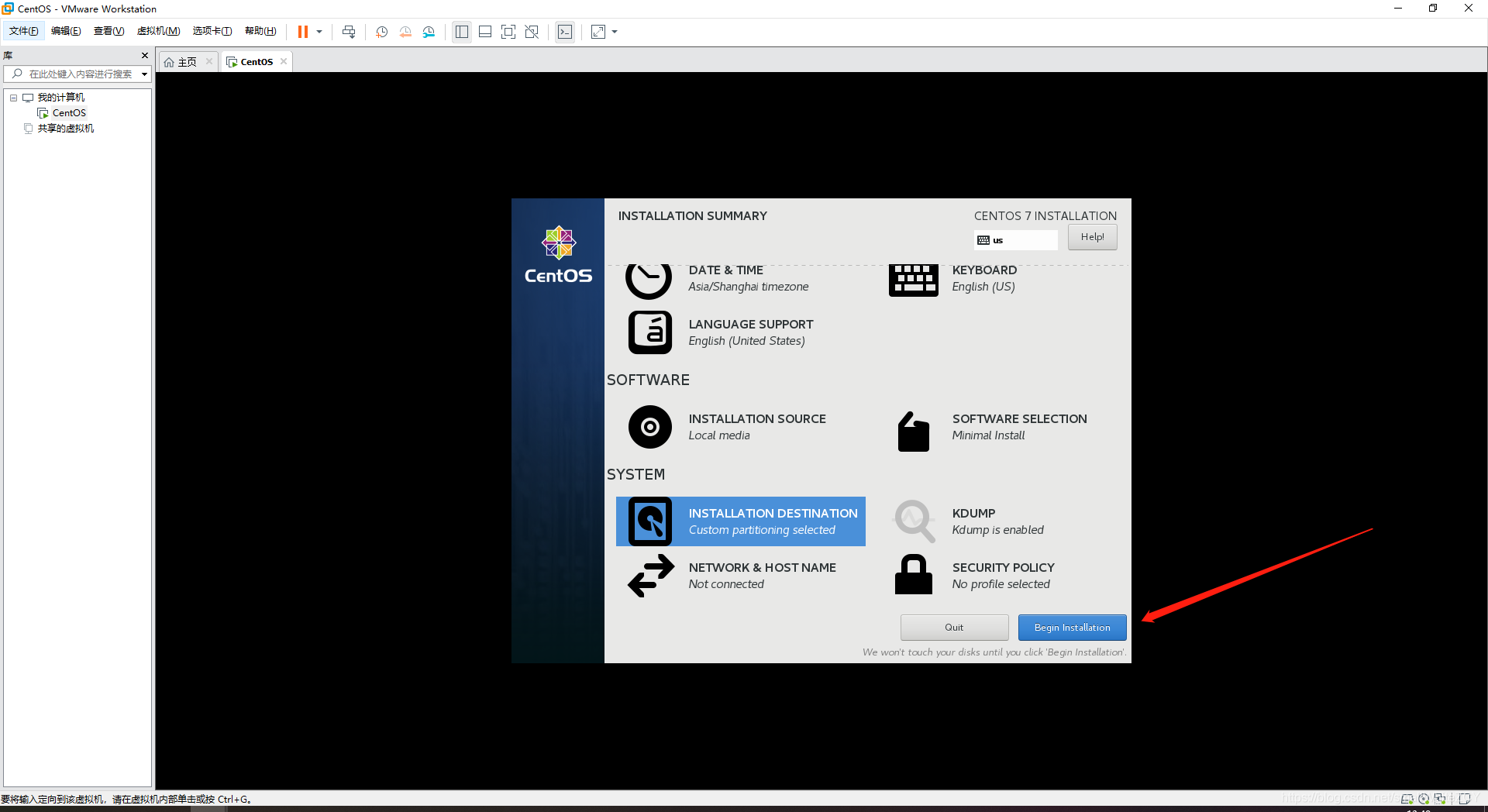Open stretch display dropdown arrow

[x=615, y=32]
